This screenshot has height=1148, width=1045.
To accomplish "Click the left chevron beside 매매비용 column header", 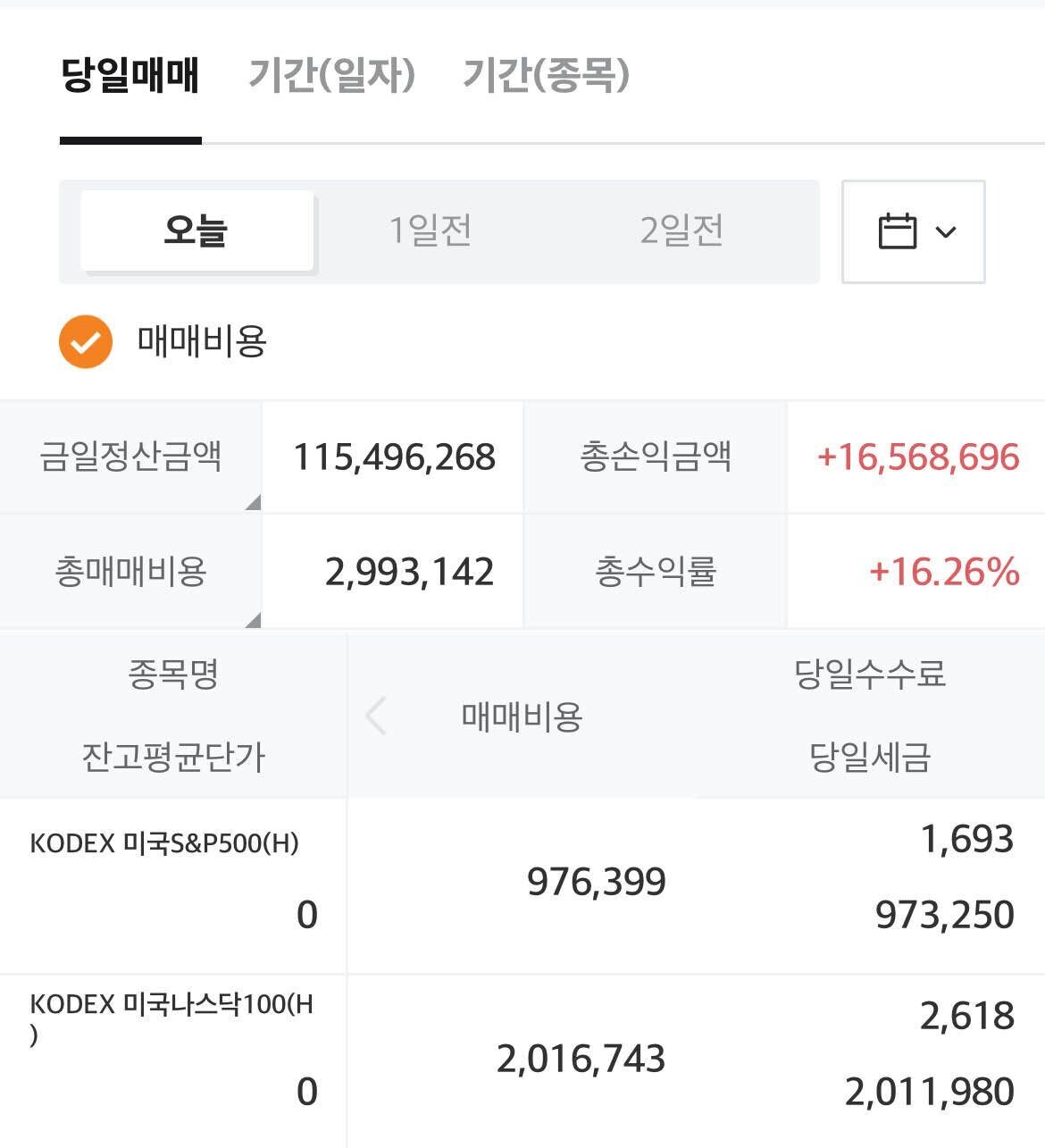I will click(x=376, y=716).
